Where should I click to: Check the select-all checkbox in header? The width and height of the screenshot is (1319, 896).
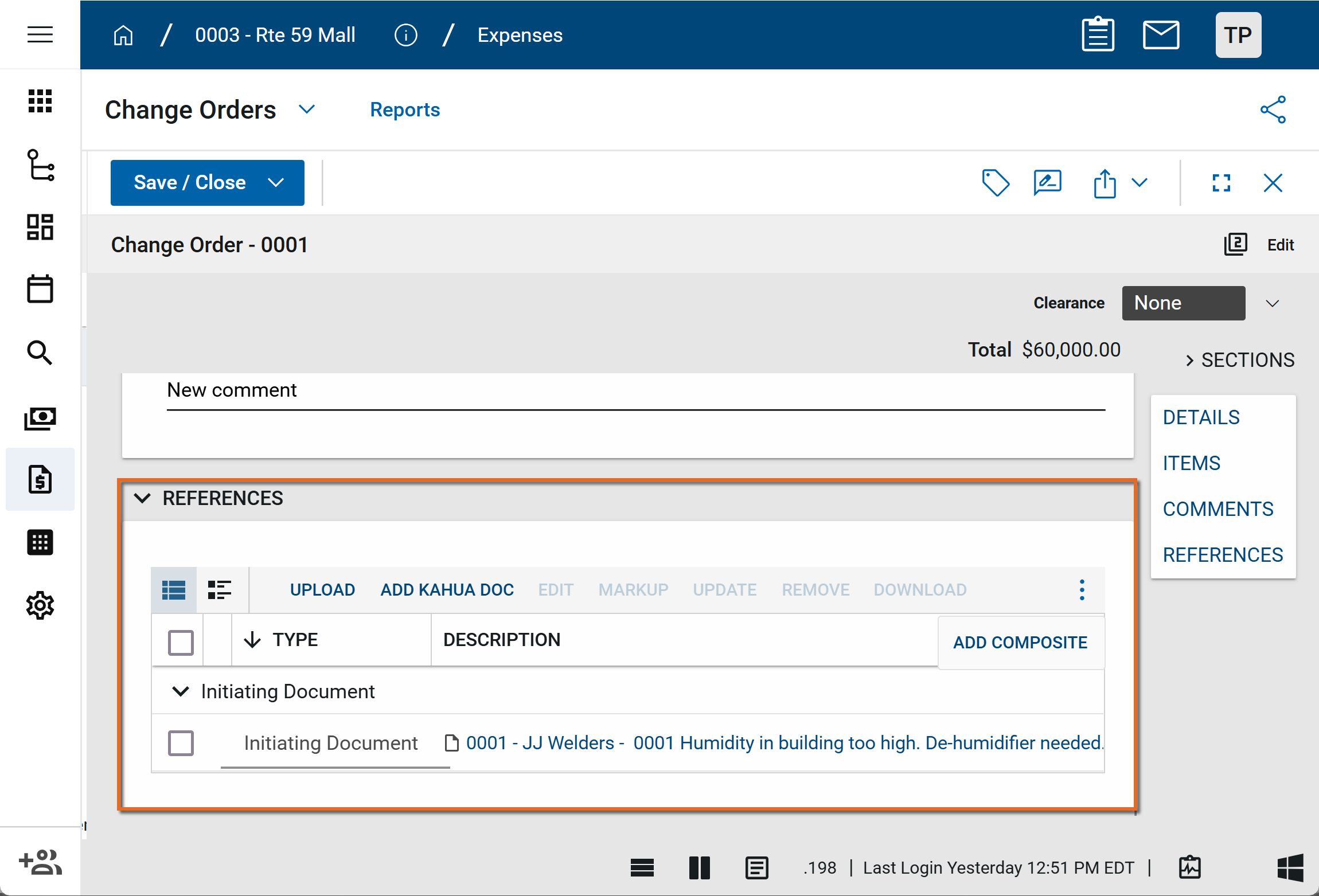181,642
